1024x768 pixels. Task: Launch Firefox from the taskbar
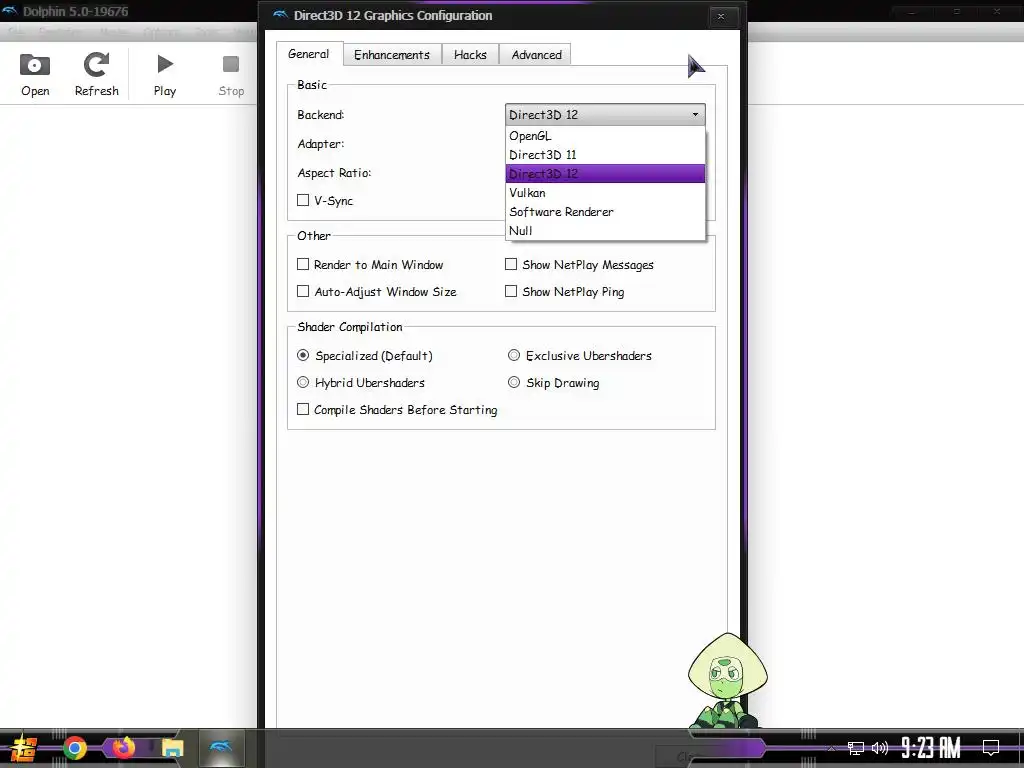click(123, 747)
